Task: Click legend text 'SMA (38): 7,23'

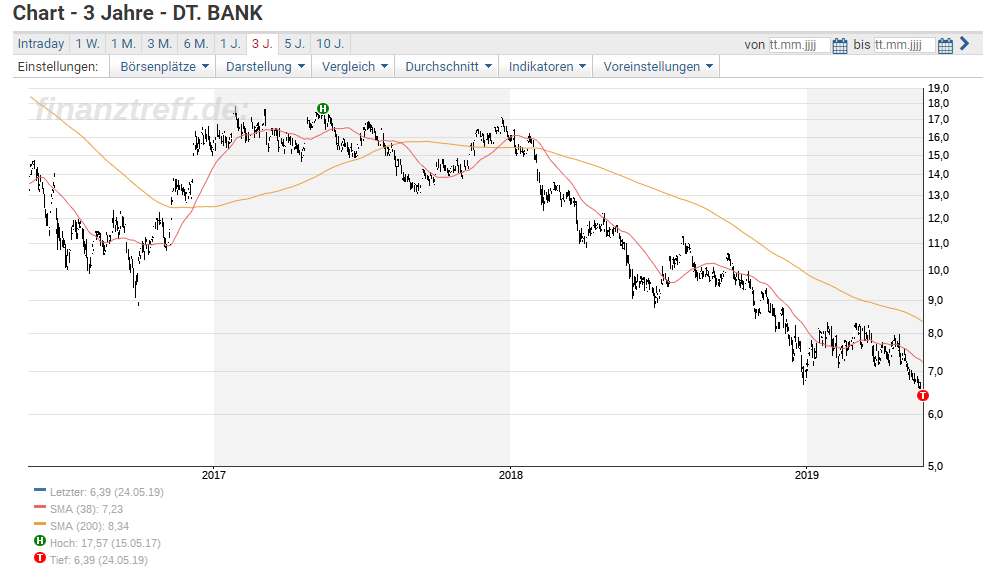Action: [86, 509]
